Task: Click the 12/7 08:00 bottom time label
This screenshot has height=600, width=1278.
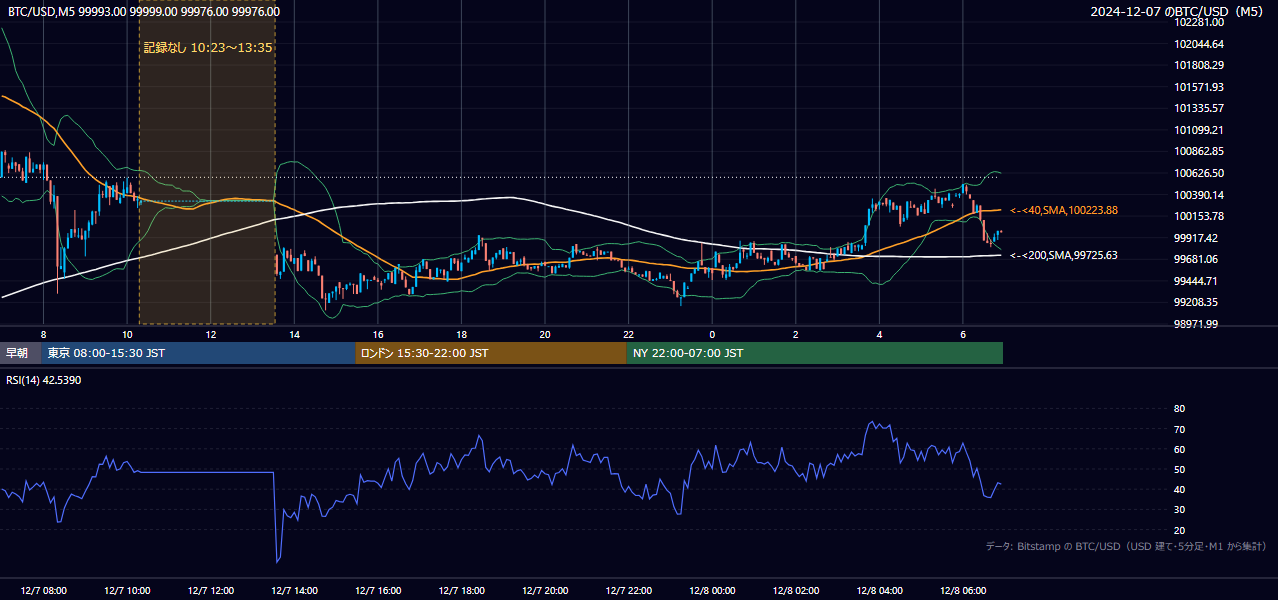Action: [x=43, y=590]
